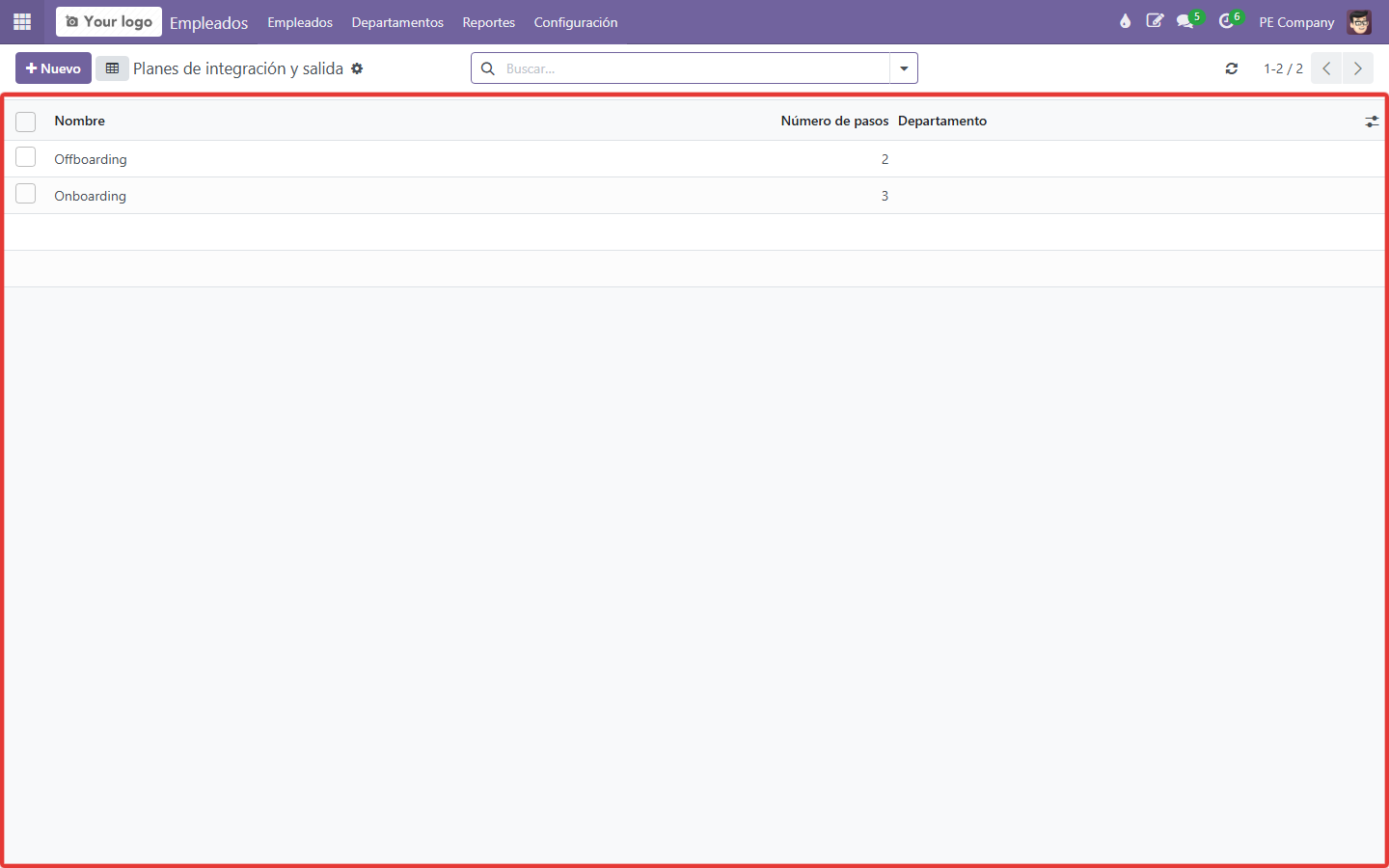The width and height of the screenshot is (1389, 868).
Task: Open the notes edit icon in navbar
Action: point(1155,21)
